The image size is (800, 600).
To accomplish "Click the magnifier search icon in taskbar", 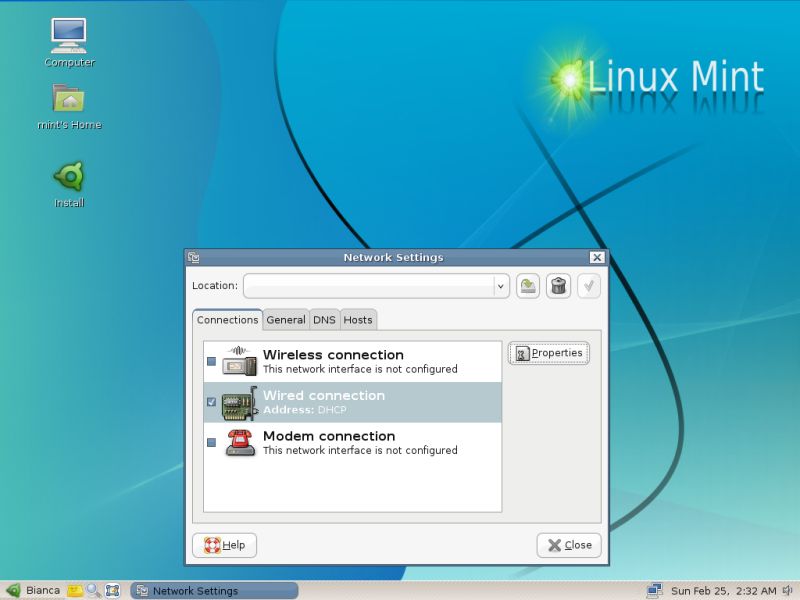I will [x=93, y=590].
